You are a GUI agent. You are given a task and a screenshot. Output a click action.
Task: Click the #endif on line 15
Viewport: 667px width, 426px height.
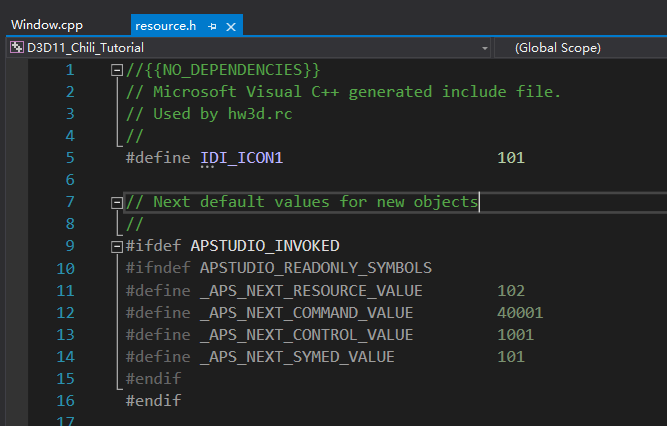coord(154,379)
